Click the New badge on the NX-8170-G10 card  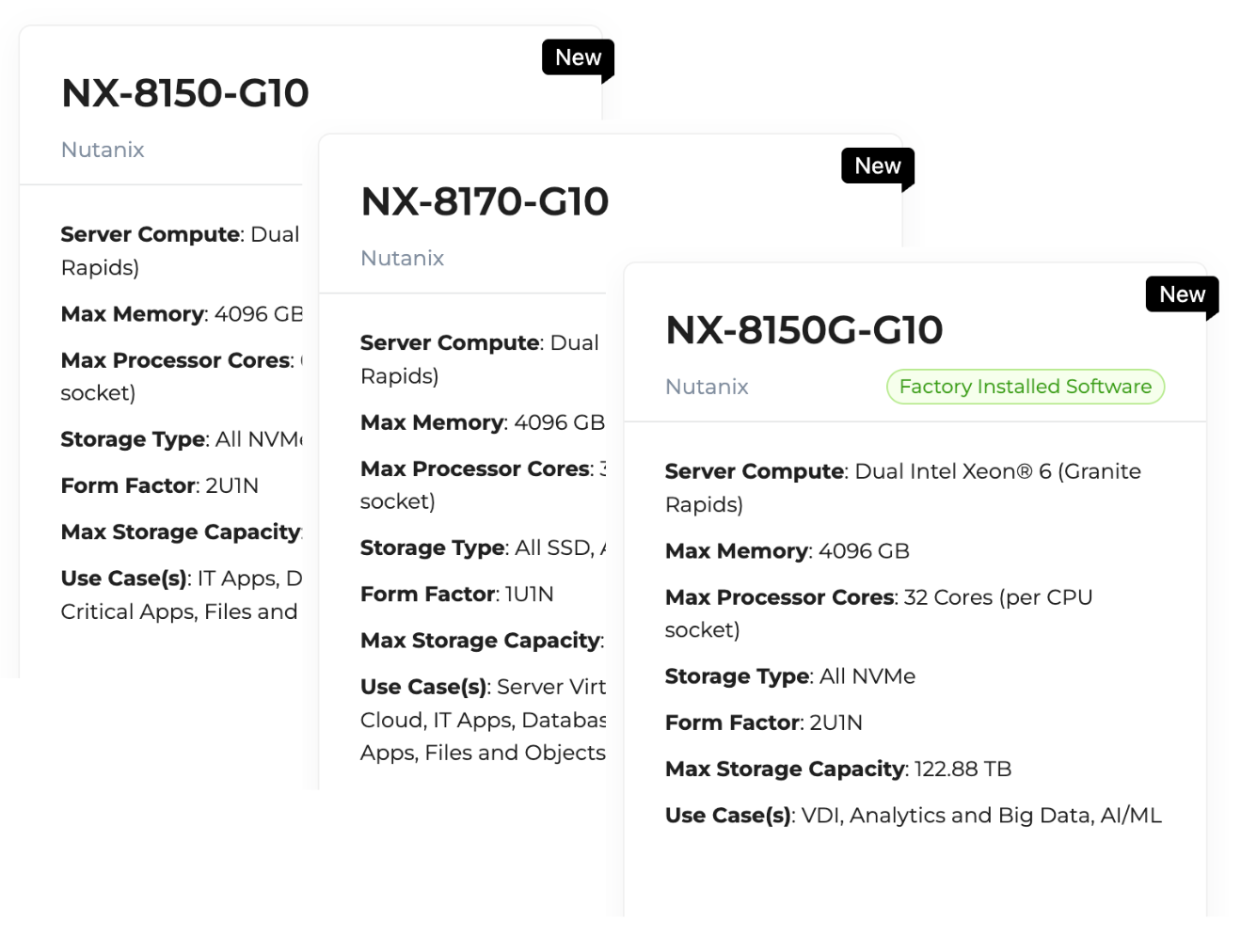[877, 167]
